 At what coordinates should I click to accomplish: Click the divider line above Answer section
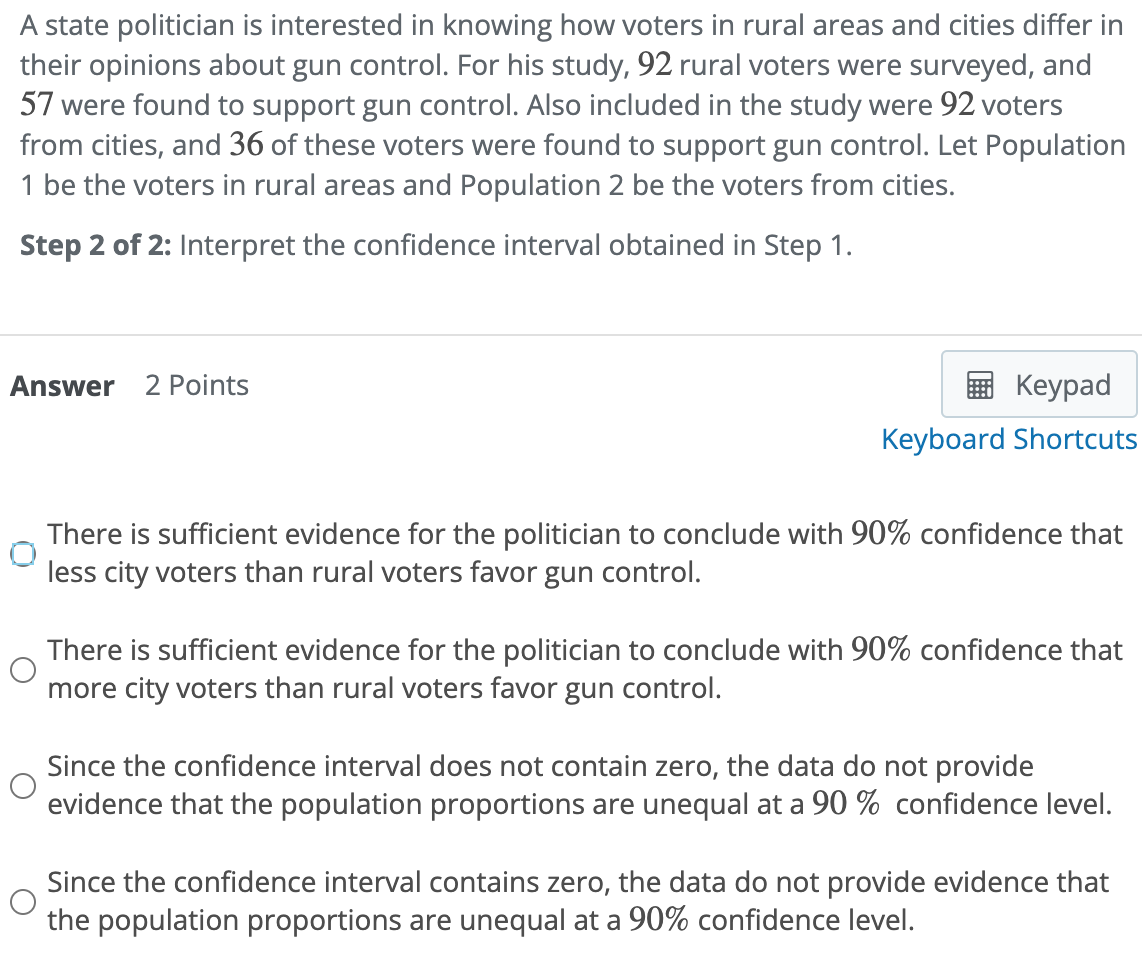click(x=571, y=335)
